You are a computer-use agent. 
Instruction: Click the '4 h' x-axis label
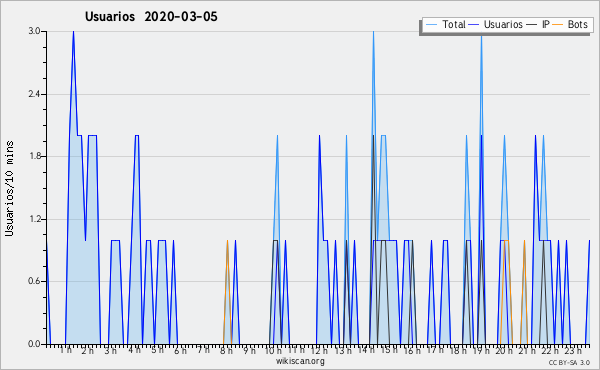pyautogui.click(x=134, y=350)
